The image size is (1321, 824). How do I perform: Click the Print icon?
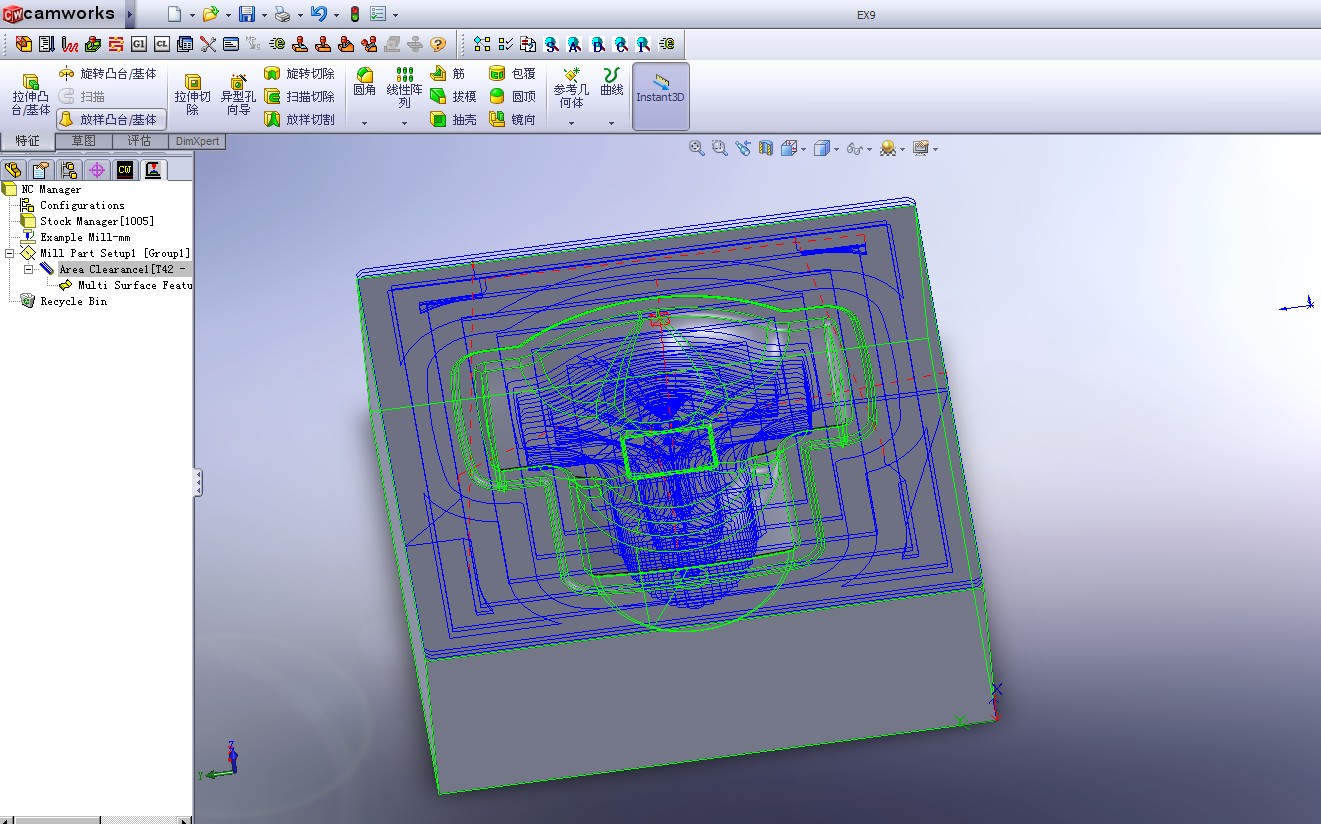(282, 14)
